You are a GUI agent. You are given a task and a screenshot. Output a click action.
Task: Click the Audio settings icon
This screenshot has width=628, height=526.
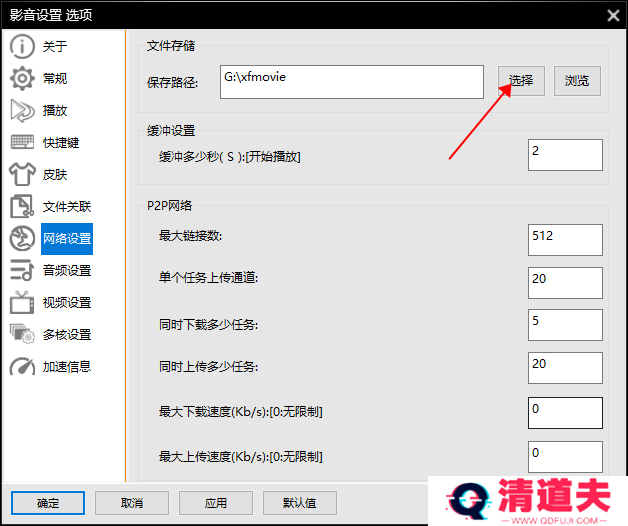[22, 271]
